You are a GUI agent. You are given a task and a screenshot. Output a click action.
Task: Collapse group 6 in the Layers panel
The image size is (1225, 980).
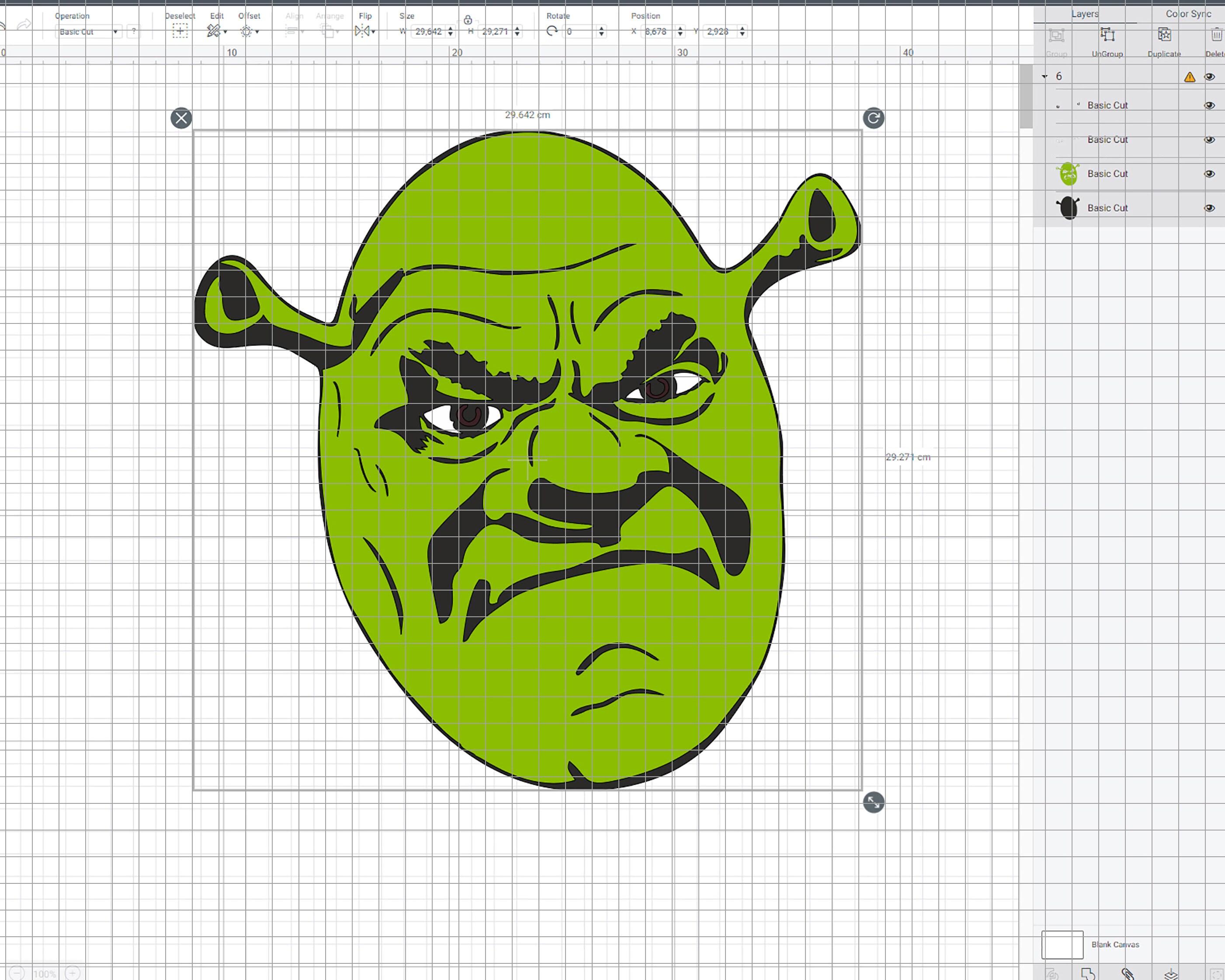click(x=1045, y=76)
